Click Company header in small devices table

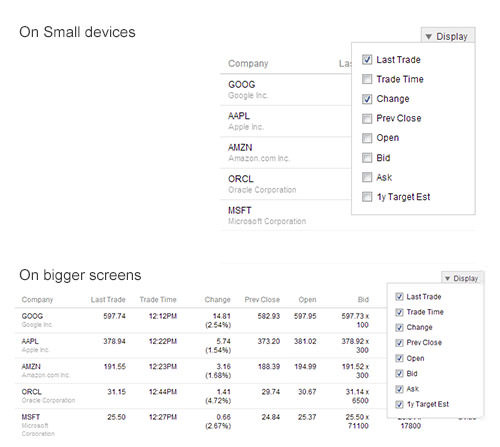(x=248, y=63)
